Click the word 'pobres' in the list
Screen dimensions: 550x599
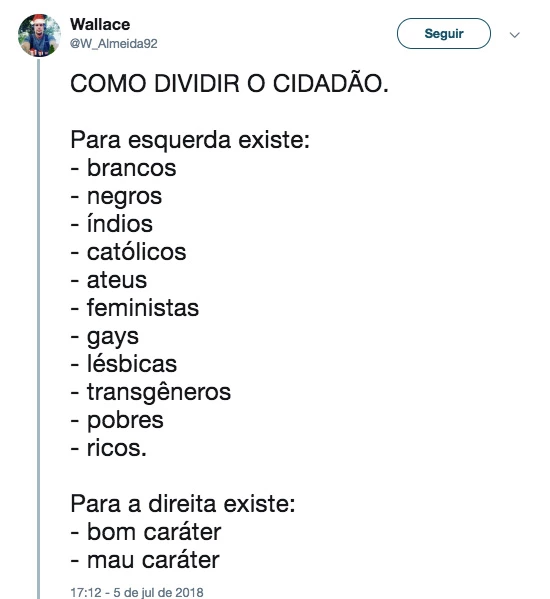point(125,420)
